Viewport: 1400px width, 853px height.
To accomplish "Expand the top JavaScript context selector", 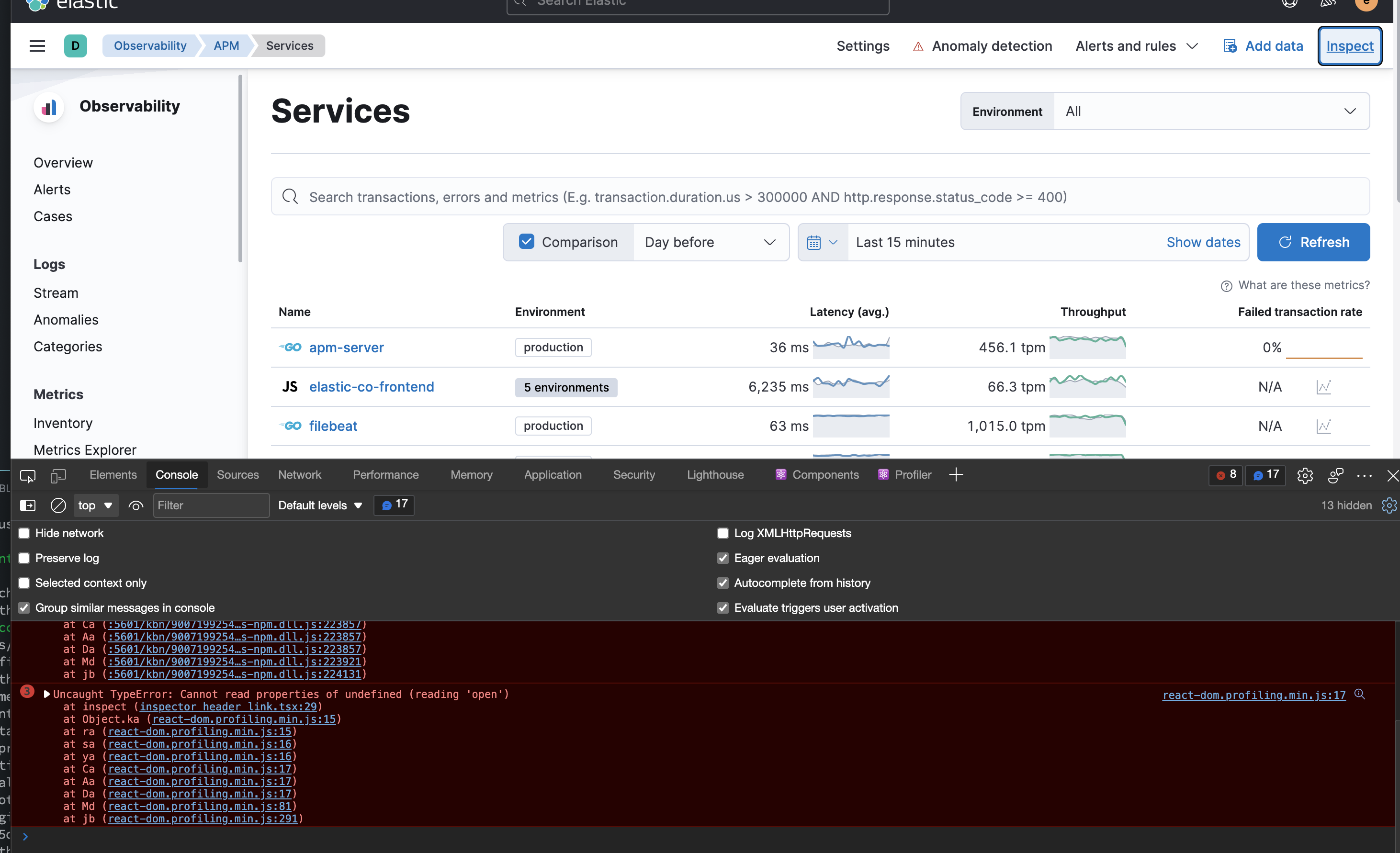I will pyautogui.click(x=95, y=505).
